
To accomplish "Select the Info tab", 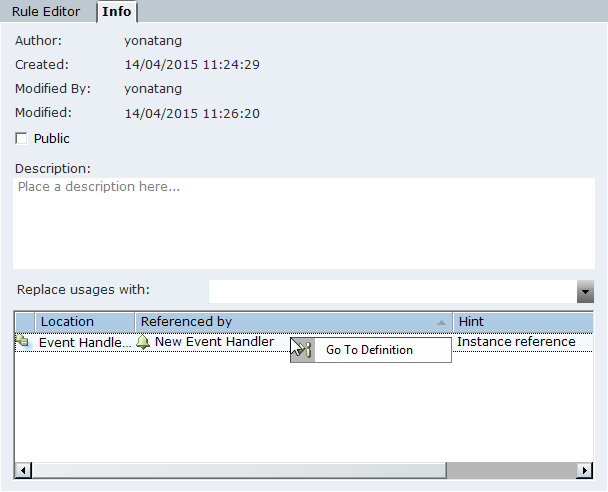I will coord(117,12).
